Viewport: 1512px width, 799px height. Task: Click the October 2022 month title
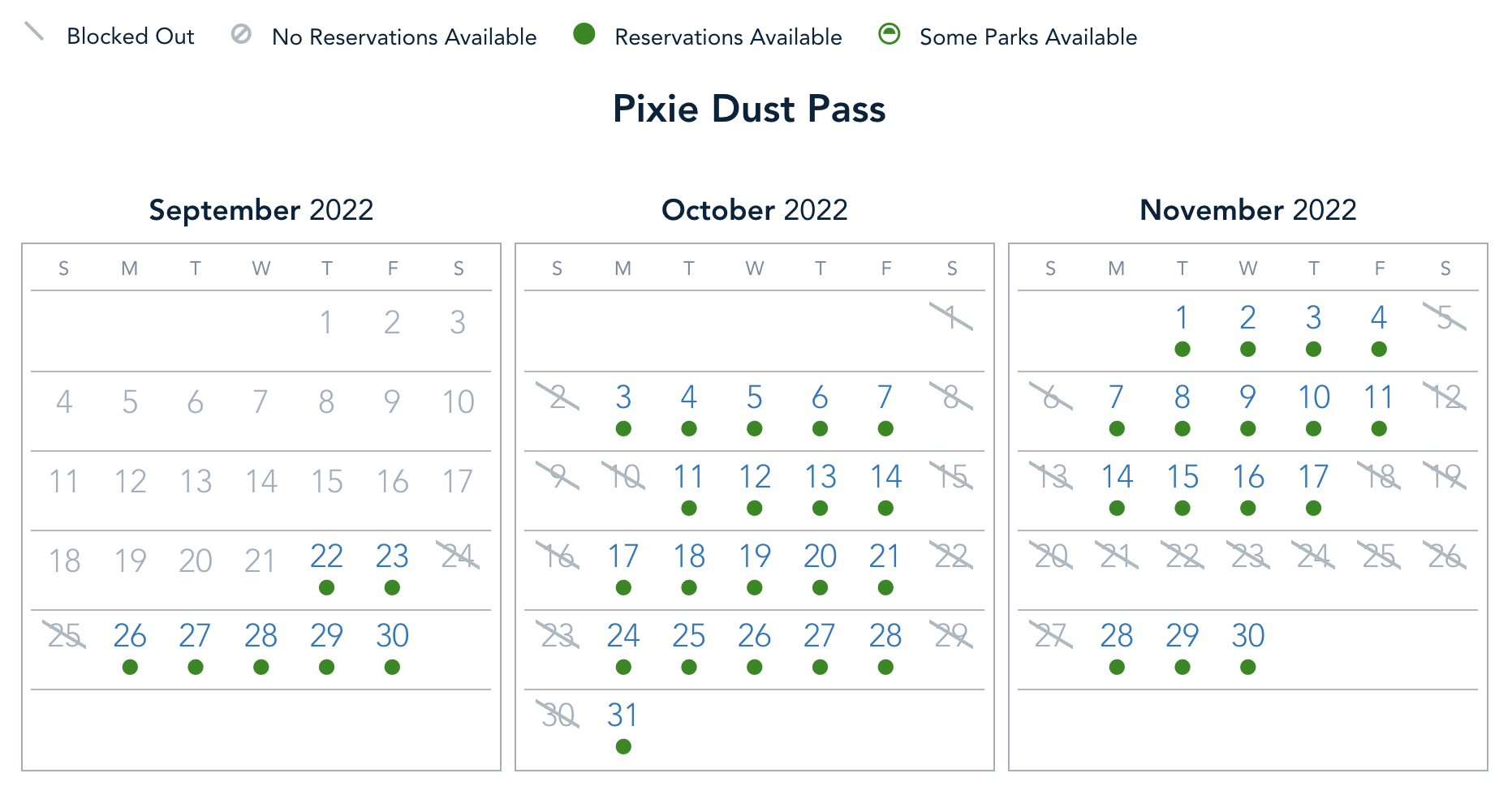755,210
